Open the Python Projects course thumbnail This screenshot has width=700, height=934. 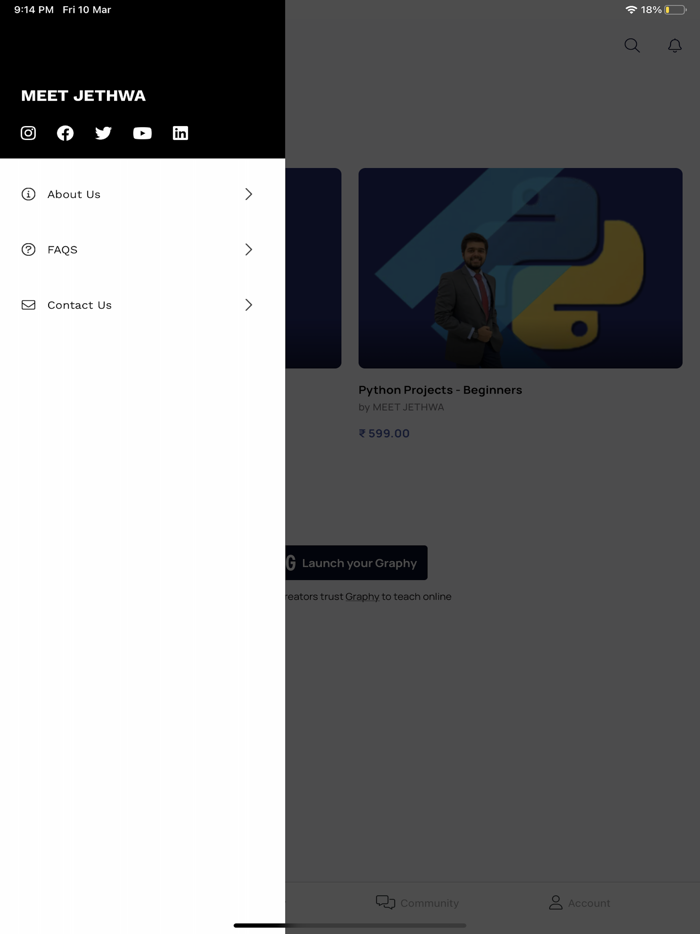tap(520, 268)
